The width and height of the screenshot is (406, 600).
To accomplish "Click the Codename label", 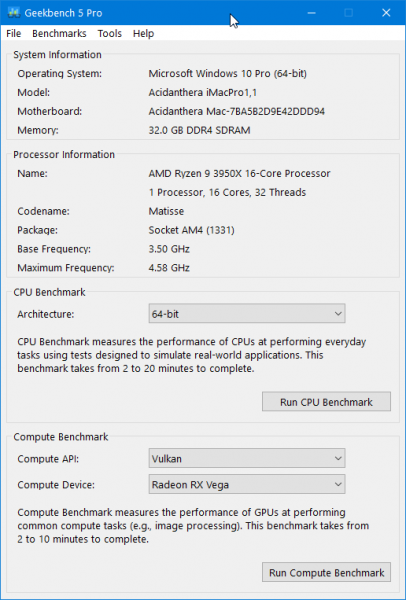I will 43,211.
